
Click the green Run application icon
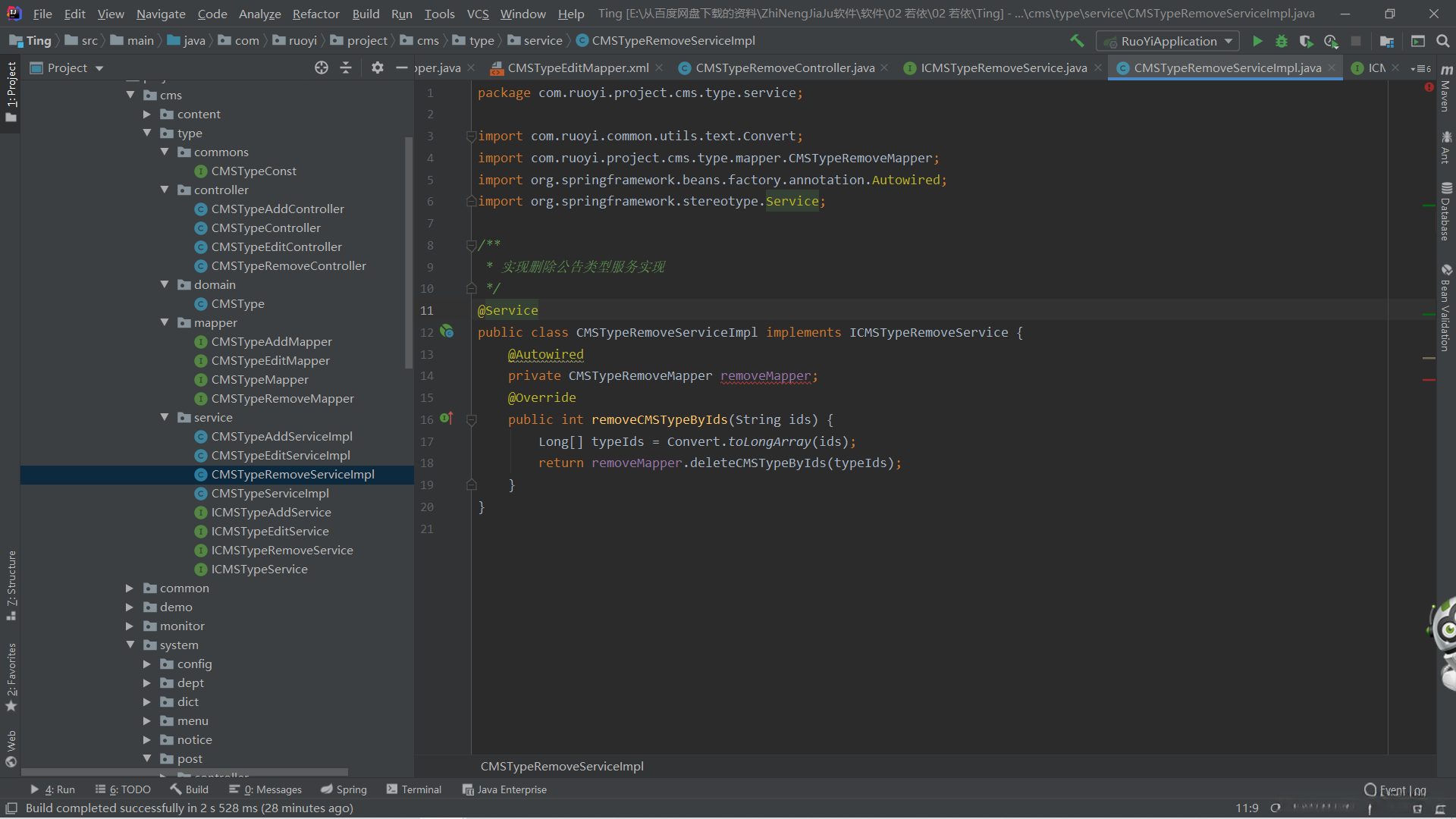[x=1257, y=41]
